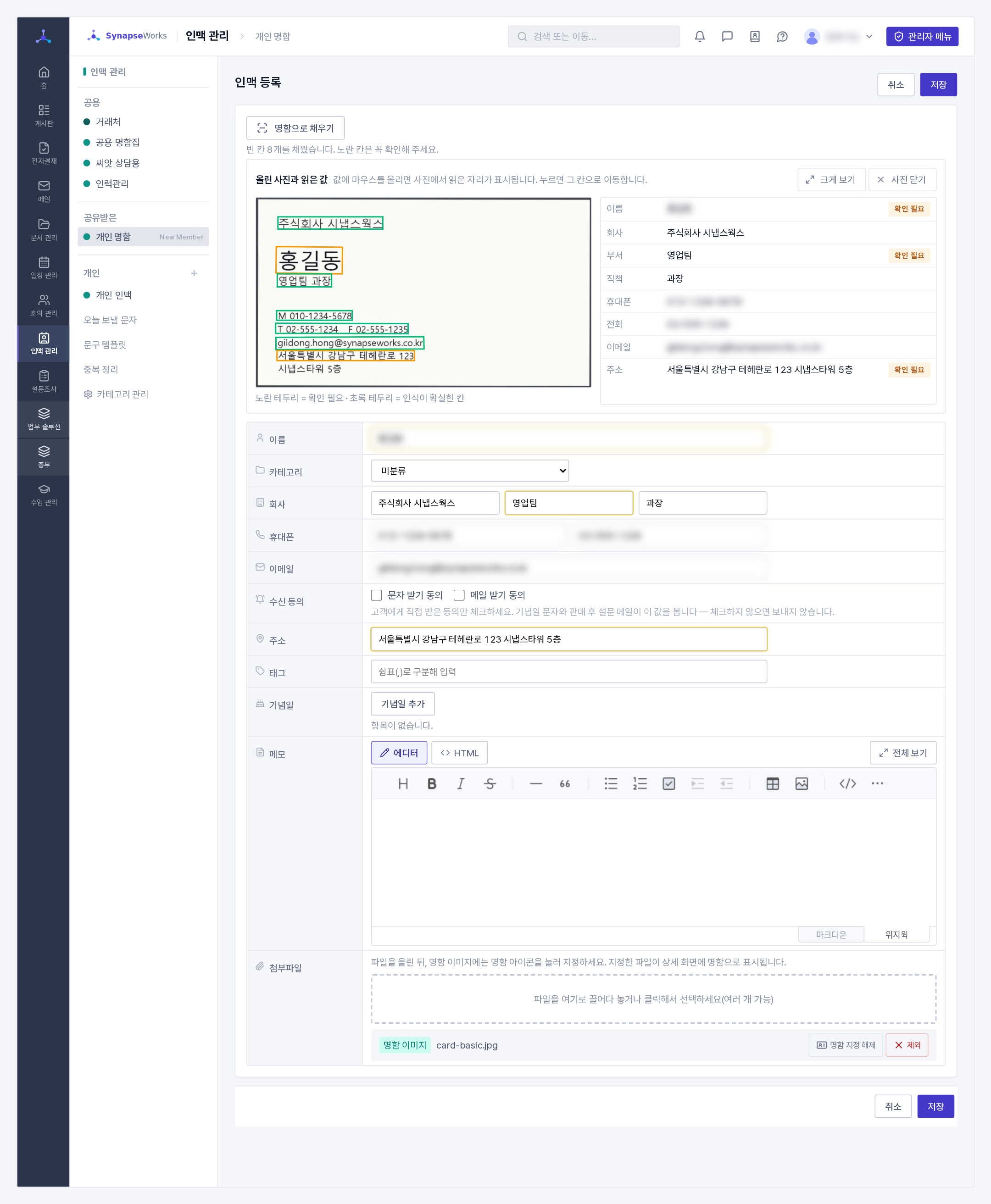Click 기념일 추가 button
Image resolution: width=991 pixels, height=1204 pixels.
click(x=402, y=704)
